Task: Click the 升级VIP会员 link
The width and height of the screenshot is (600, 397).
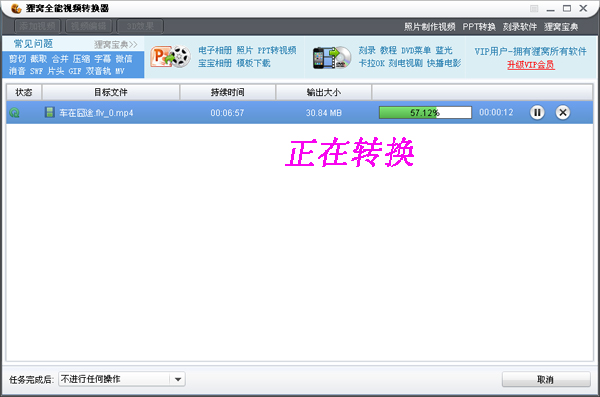Action: [531, 65]
